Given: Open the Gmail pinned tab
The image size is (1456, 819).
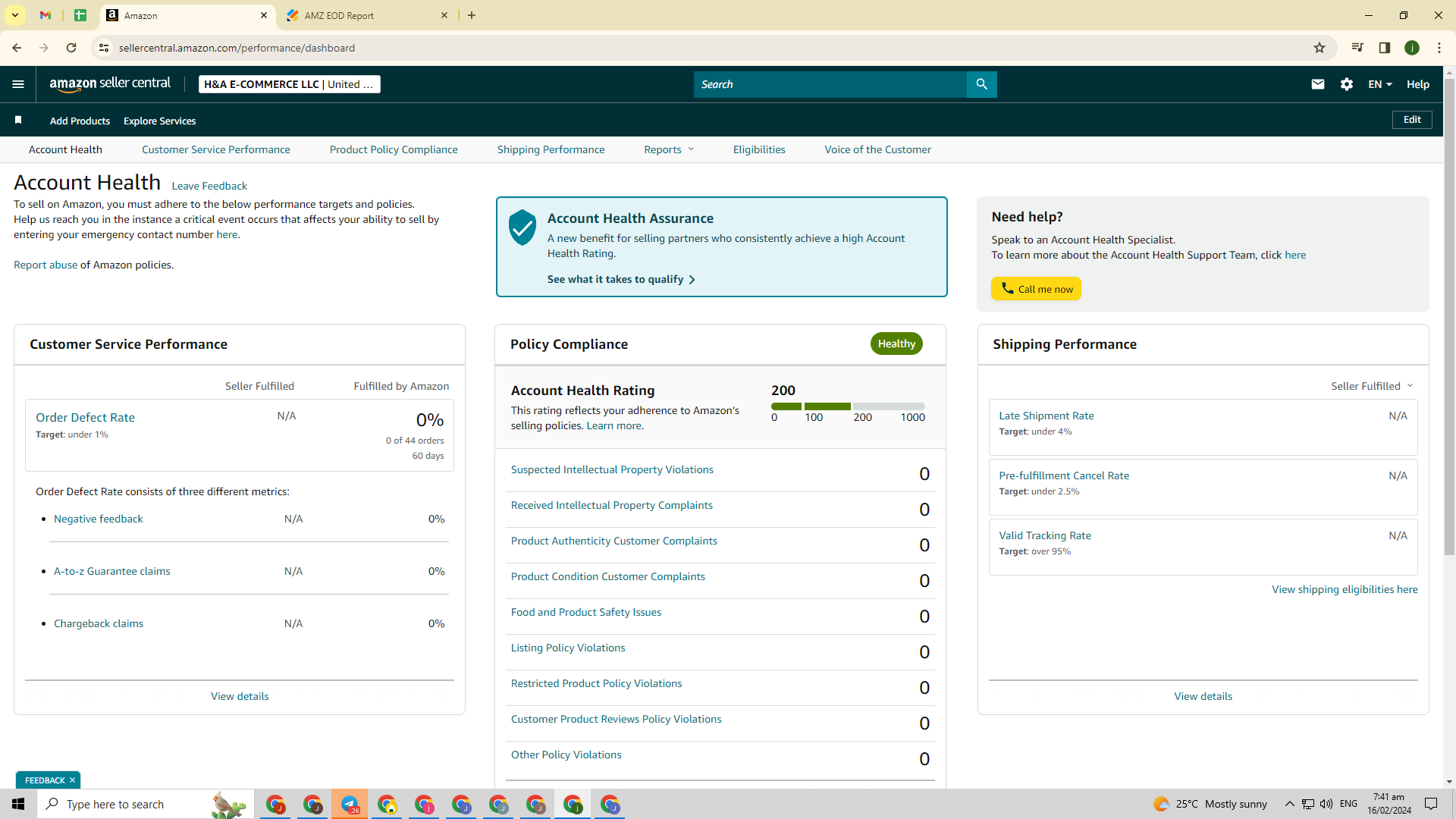Looking at the screenshot, I should [45, 15].
